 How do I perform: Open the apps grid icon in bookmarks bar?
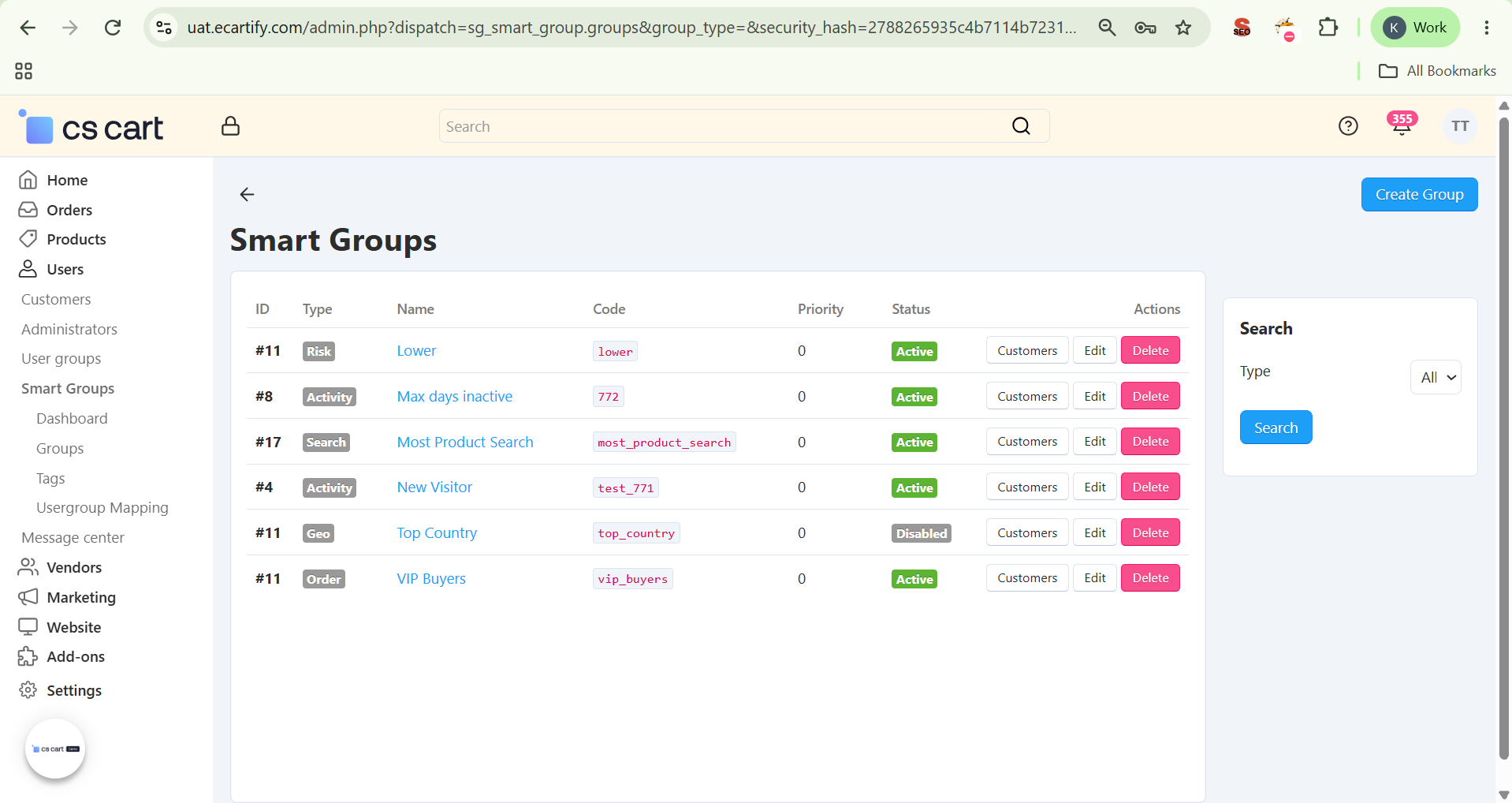pyautogui.click(x=24, y=71)
